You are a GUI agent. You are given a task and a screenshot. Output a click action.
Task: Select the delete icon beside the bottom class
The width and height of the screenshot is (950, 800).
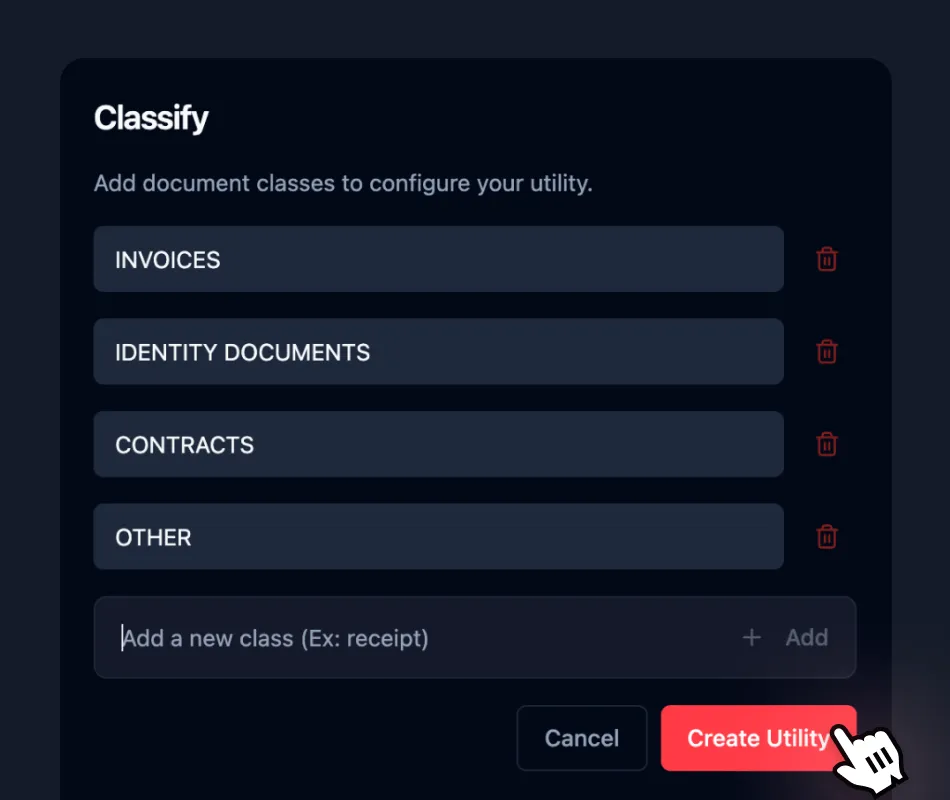[826, 537]
